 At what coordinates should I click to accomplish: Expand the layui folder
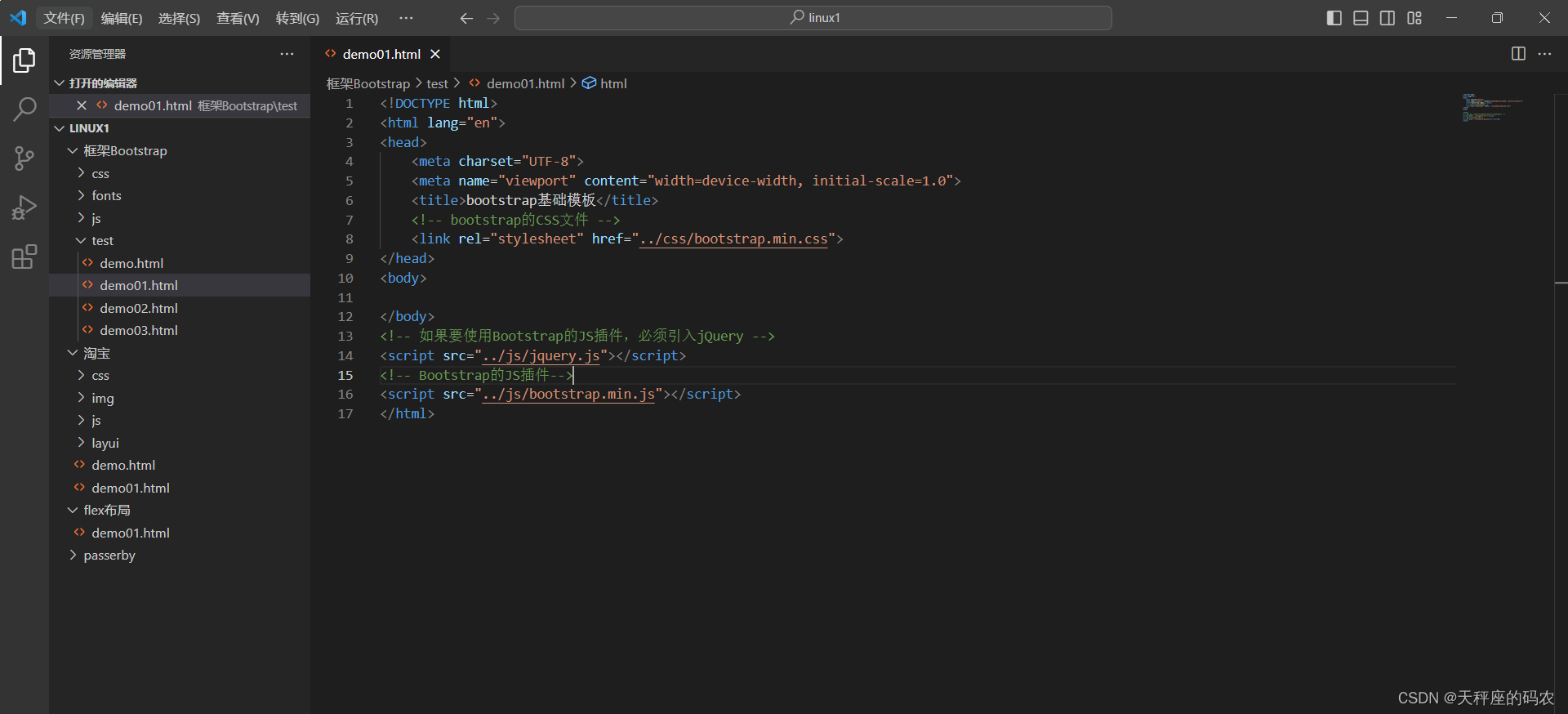(180, 443)
